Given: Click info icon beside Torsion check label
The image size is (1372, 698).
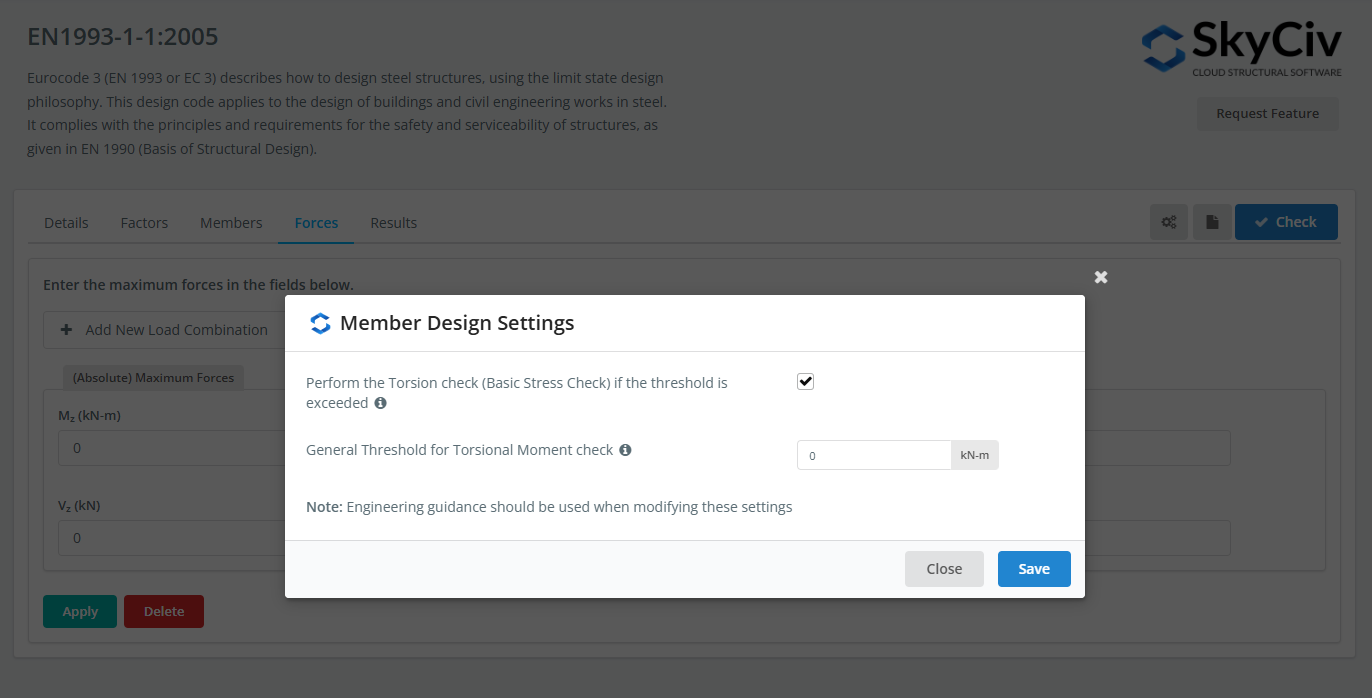Looking at the screenshot, I should coord(380,403).
